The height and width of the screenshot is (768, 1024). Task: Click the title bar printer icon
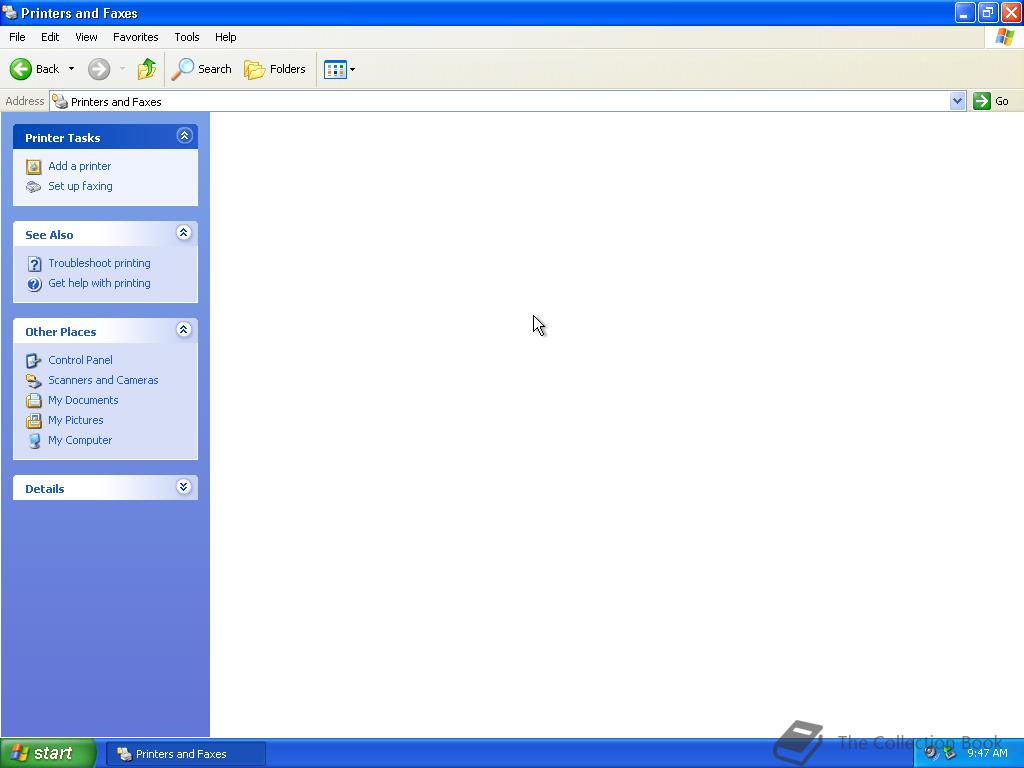[x=10, y=12]
